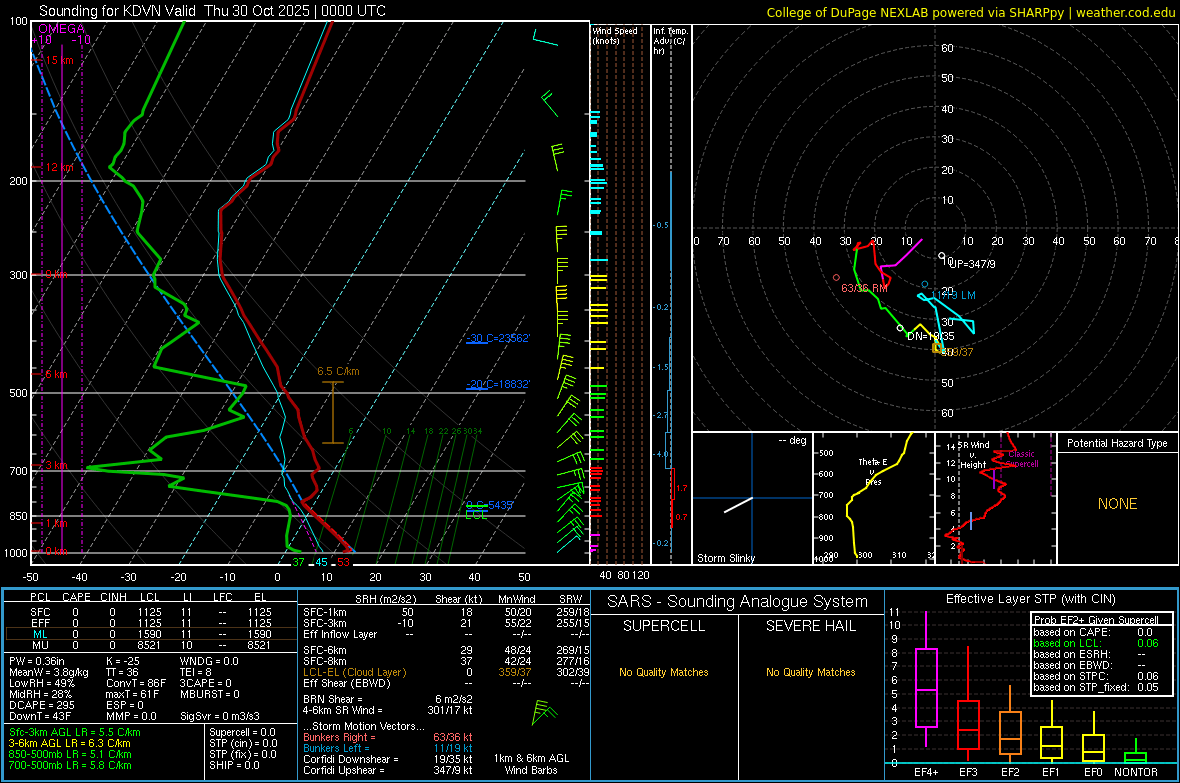Click the 63/36 RM hodograph label
1180x783 pixels.
[864, 288]
